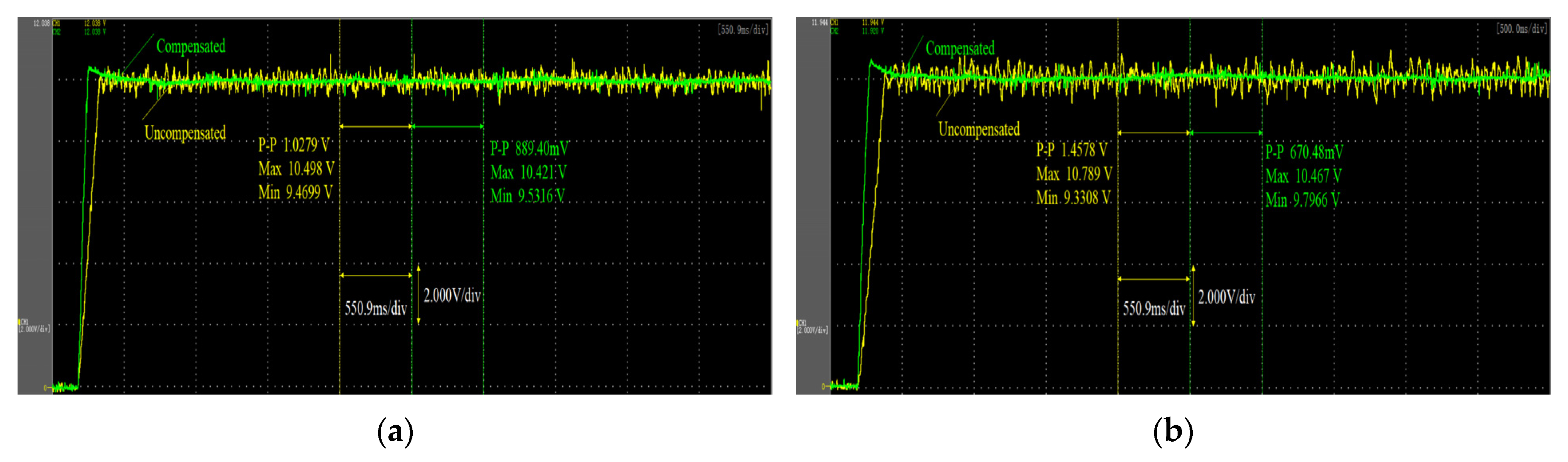Select the Compensated label in plot (b)
The width and height of the screenshot is (1568, 462).
pyautogui.click(x=960, y=49)
